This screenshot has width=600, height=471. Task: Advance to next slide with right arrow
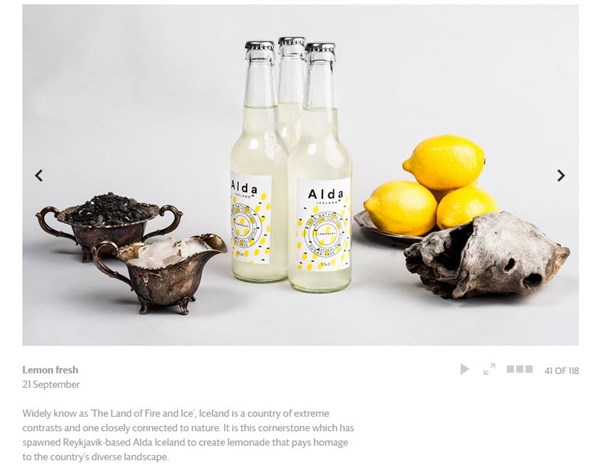click(561, 176)
